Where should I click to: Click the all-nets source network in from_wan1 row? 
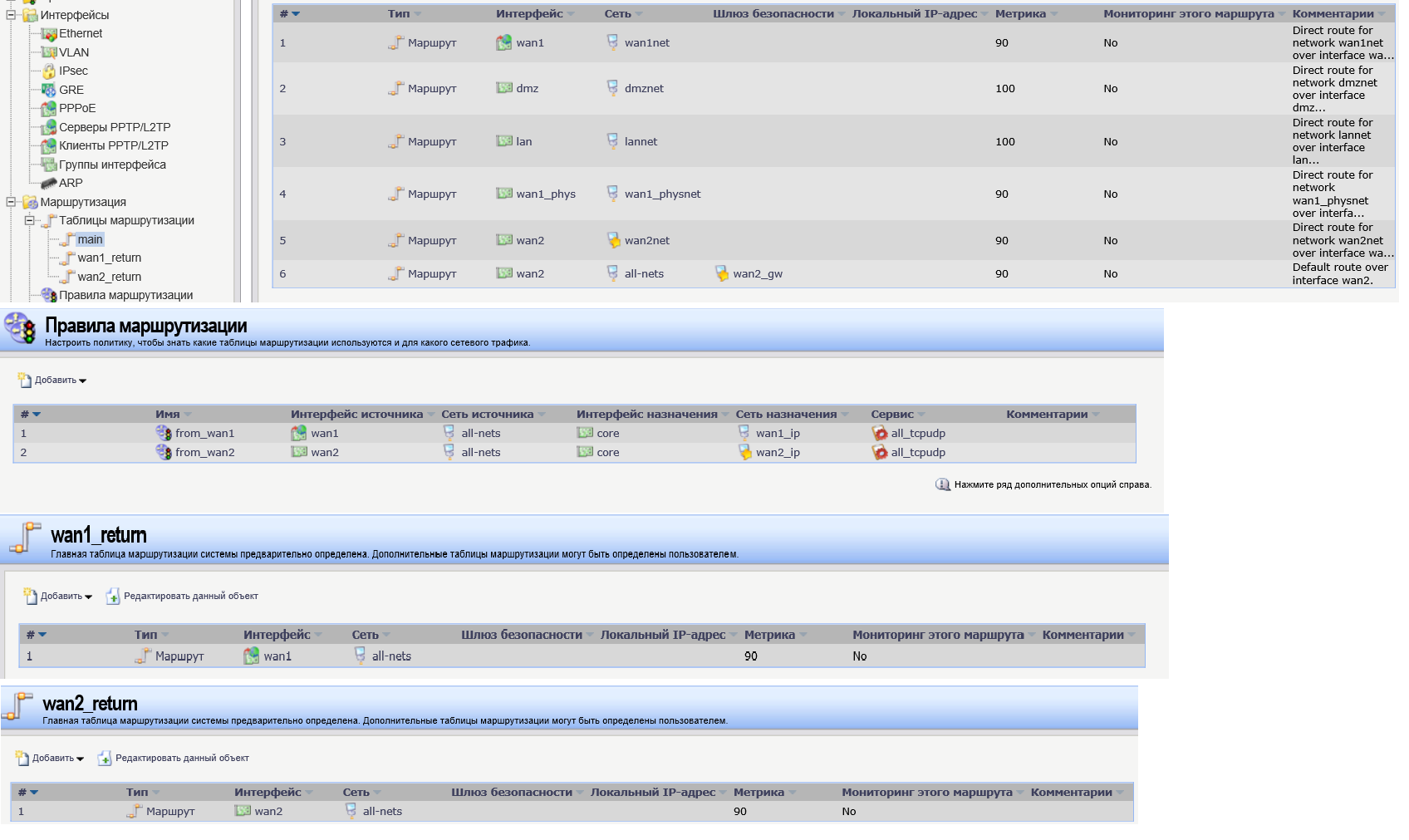tap(481, 433)
